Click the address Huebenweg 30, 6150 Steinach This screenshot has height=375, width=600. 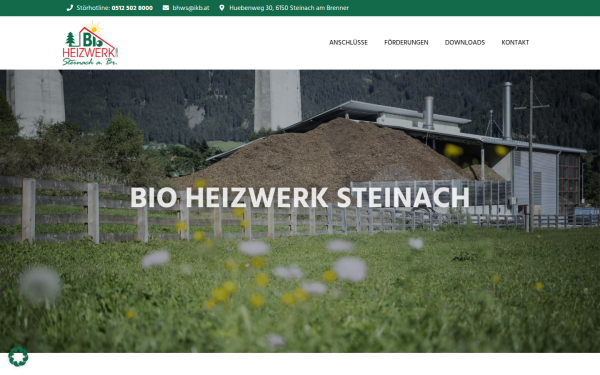point(289,8)
